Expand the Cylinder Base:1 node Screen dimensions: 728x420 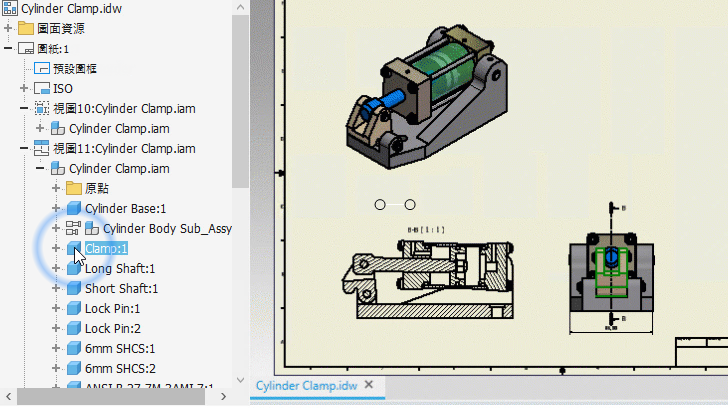pyautogui.click(x=56, y=208)
